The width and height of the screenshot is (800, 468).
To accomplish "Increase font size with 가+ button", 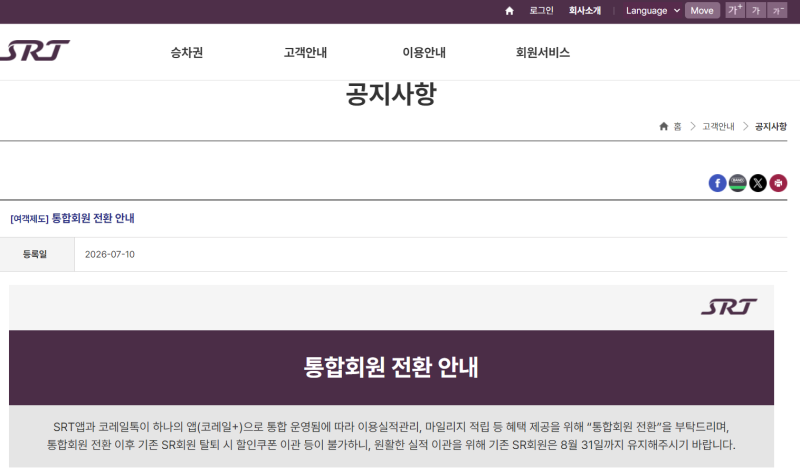I will pyautogui.click(x=735, y=10).
